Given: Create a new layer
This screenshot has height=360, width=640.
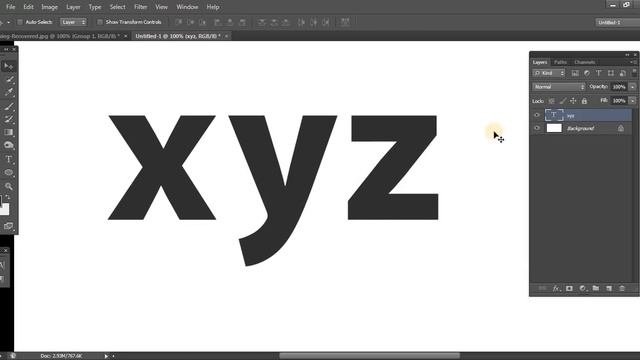Looking at the screenshot, I should click(609, 288).
